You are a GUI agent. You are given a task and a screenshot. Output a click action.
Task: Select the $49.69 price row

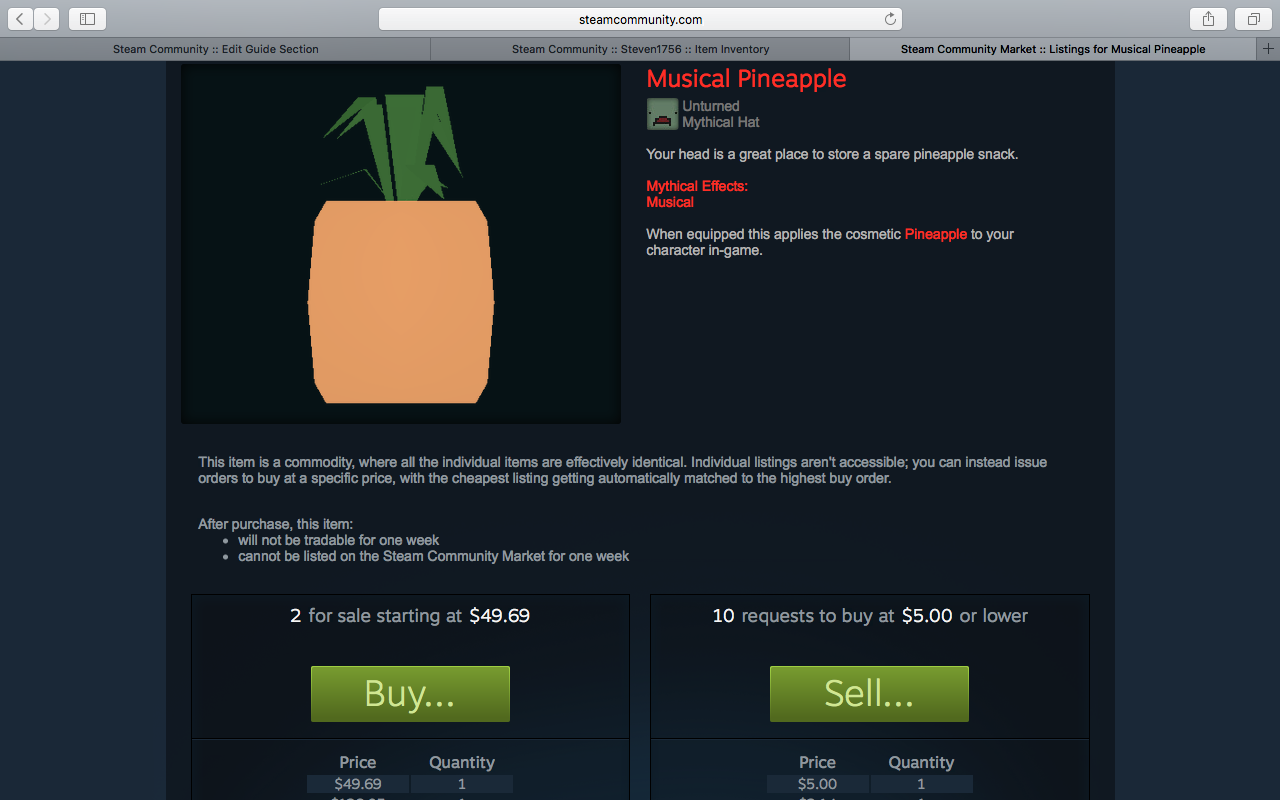pos(410,784)
